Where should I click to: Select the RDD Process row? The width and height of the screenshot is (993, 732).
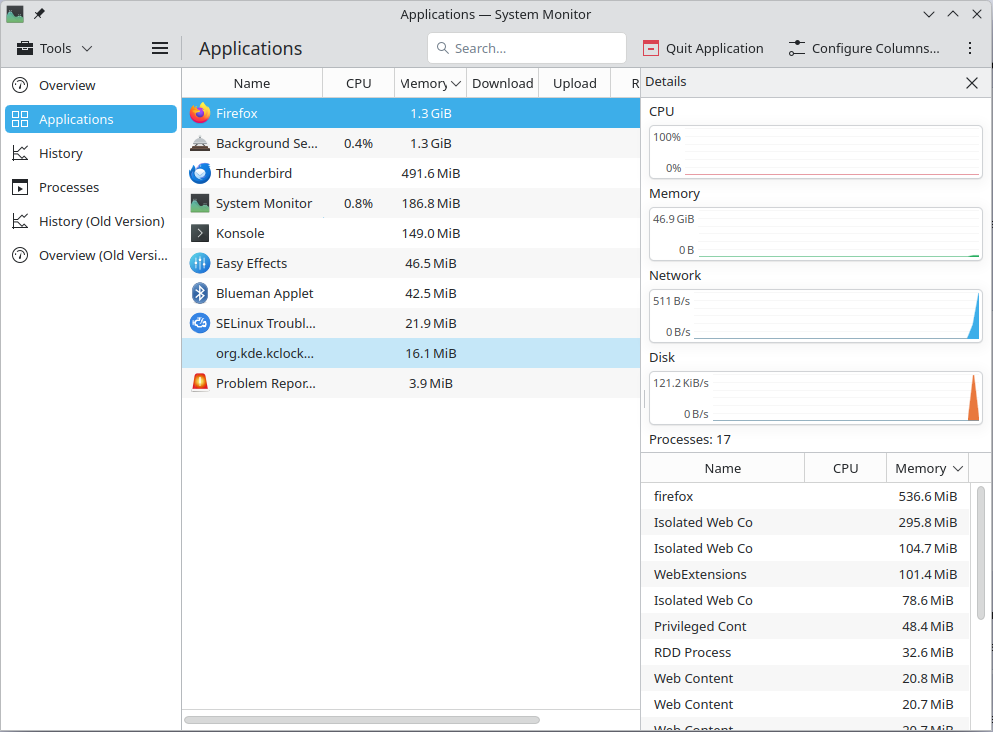click(806, 652)
